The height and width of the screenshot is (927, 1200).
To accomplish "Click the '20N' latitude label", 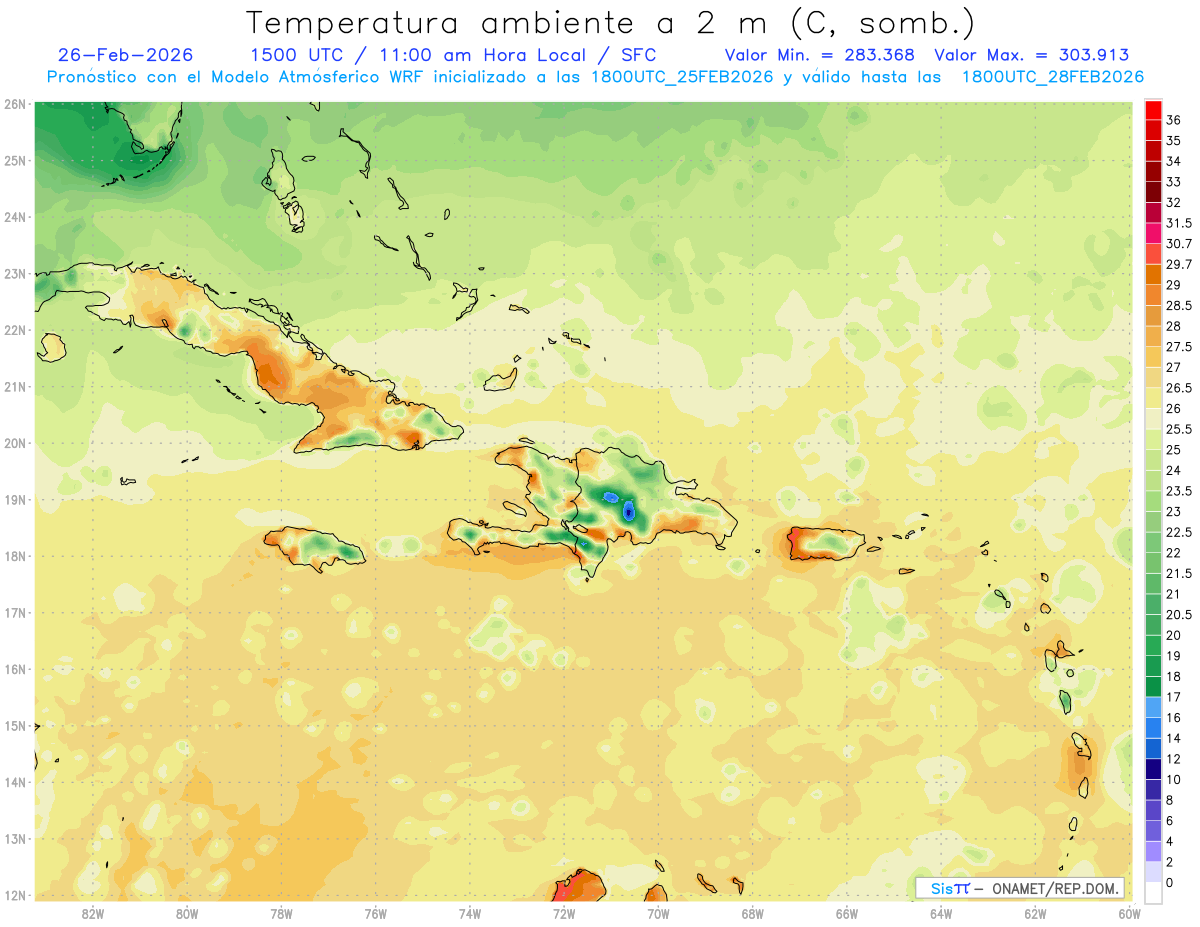I will coord(15,443).
